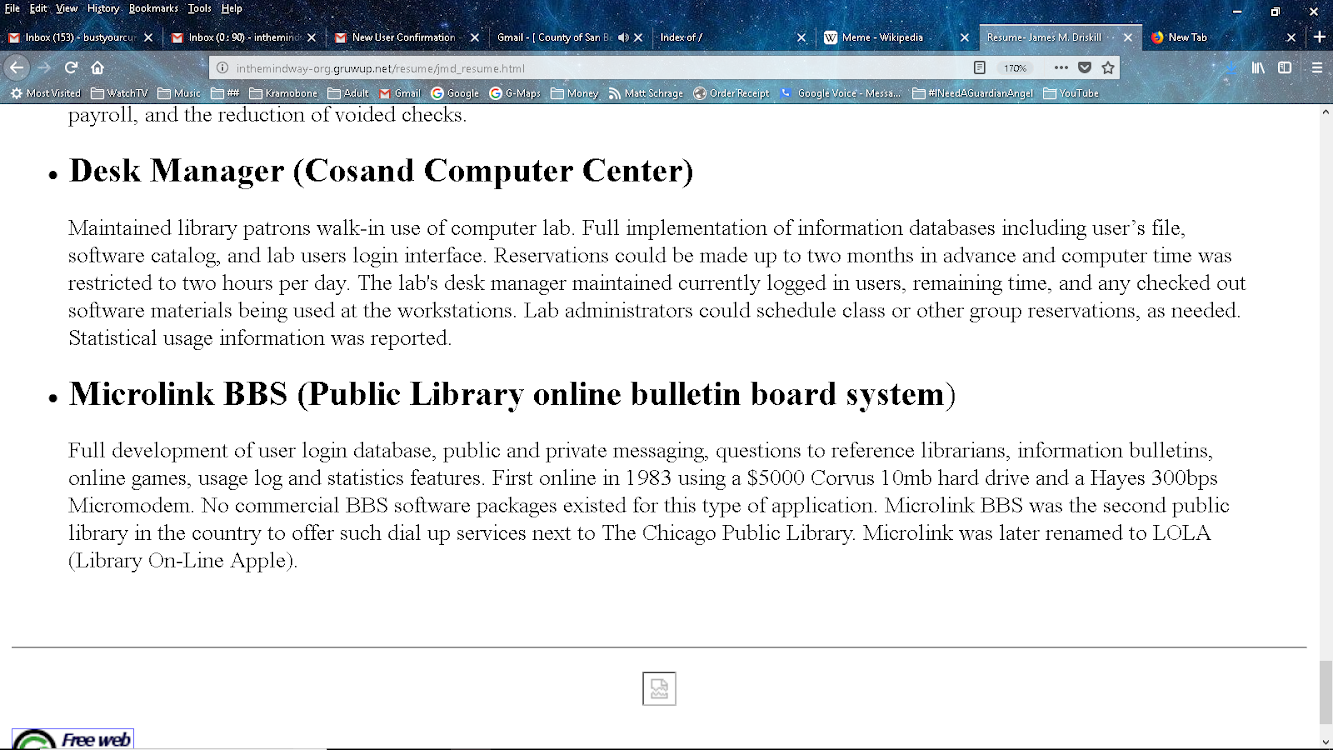Open YouTube bookmarks folder
The height and width of the screenshot is (750, 1333).
click(x=1071, y=93)
